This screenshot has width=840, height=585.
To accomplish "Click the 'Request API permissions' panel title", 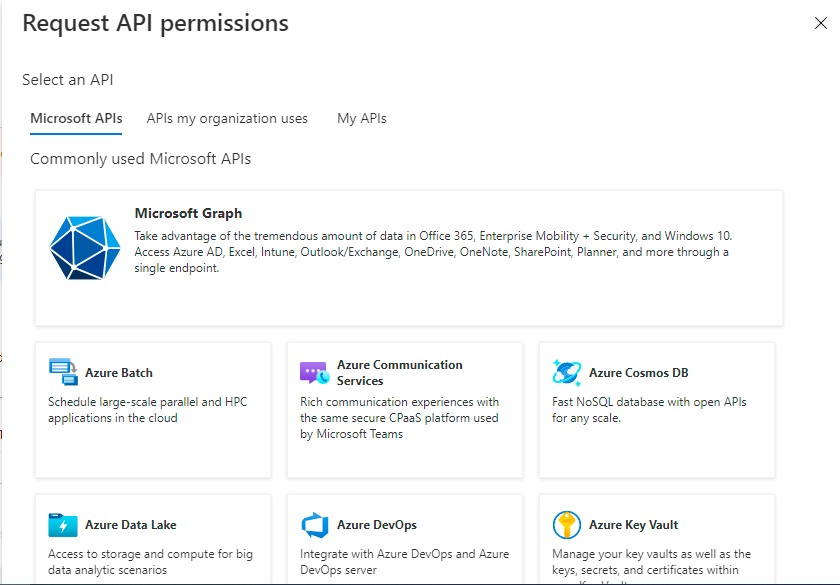I will pyautogui.click(x=155, y=24).
